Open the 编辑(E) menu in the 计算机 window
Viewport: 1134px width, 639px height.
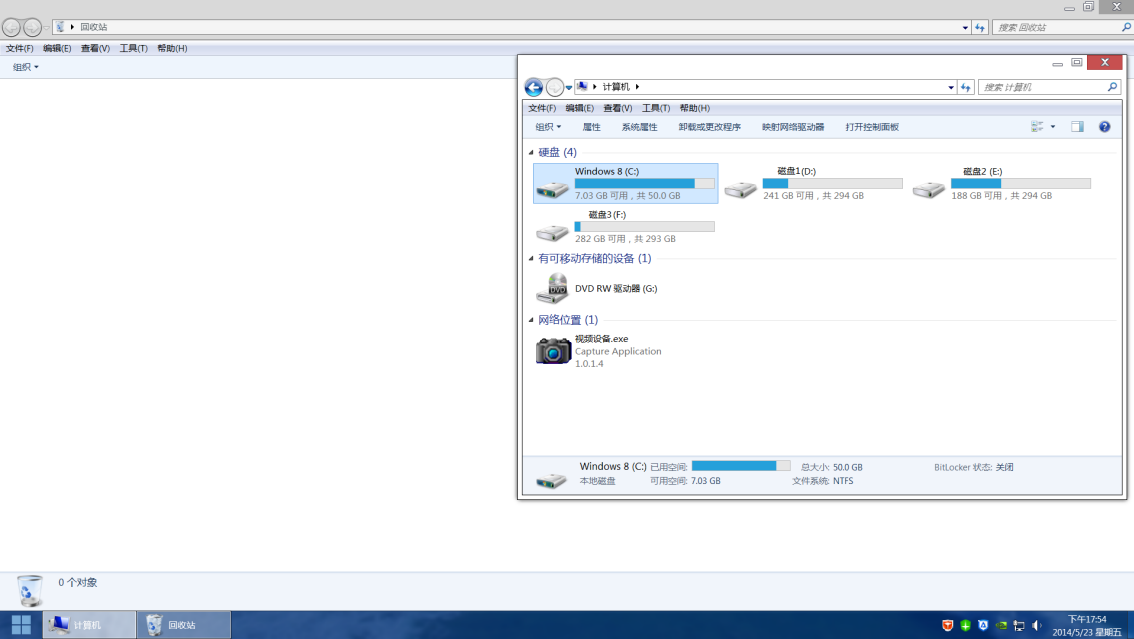pyautogui.click(x=579, y=108)
